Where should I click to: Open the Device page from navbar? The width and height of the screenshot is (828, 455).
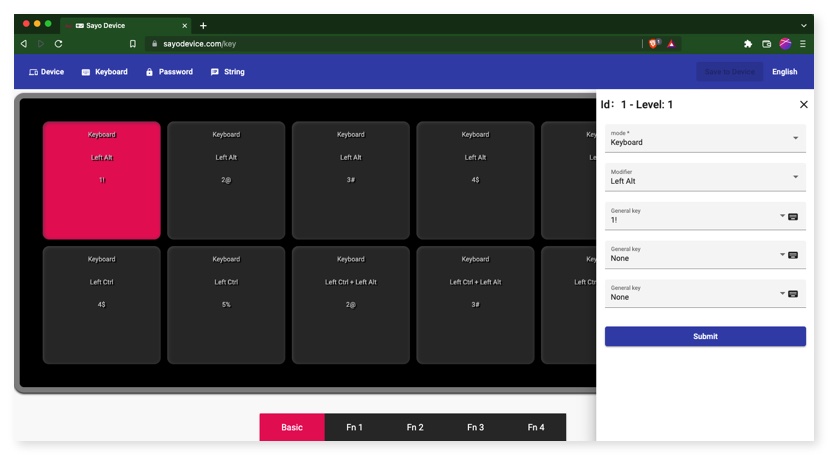(46, 72)
